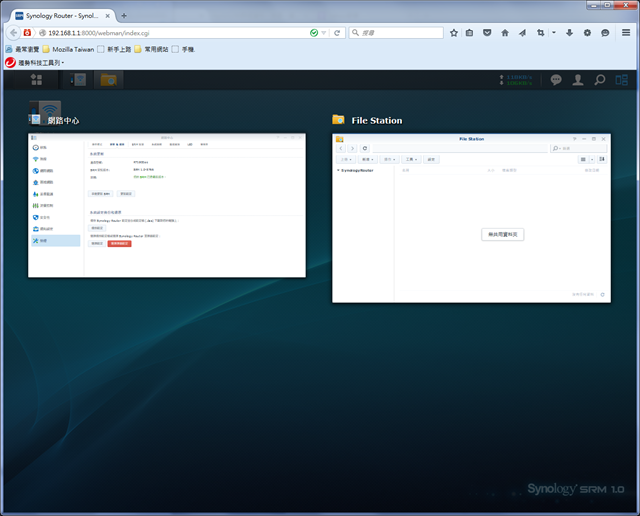
Task: Show bookmarks list icon
Action: (469, 33)
